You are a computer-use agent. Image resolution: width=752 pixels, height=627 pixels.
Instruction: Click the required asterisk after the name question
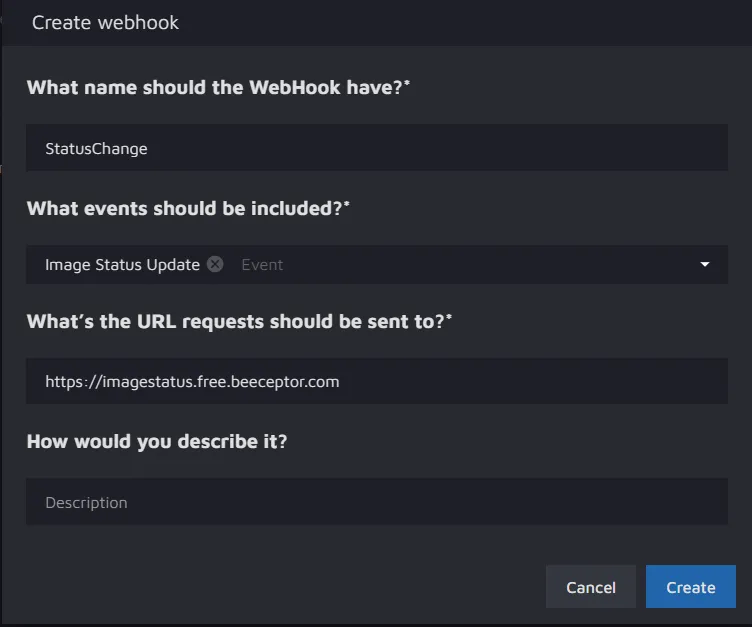[407, 82]
